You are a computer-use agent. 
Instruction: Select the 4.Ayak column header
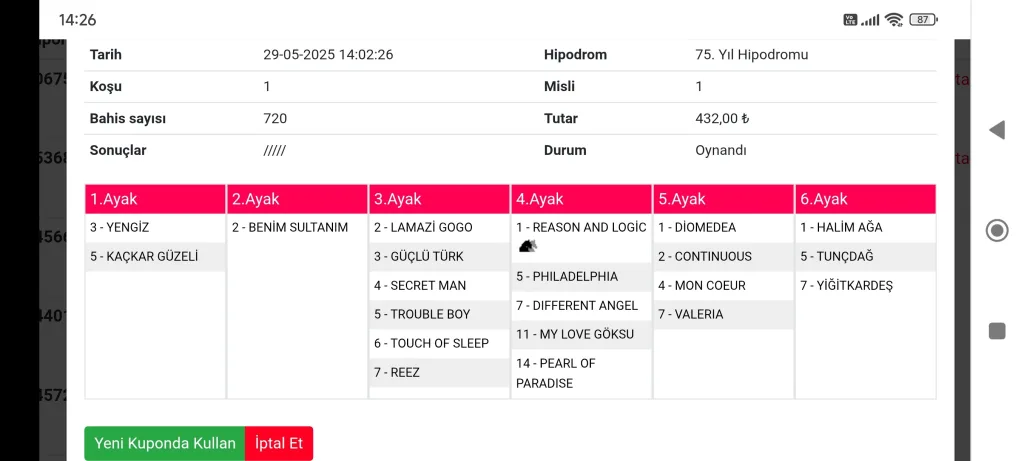pyautogui.click(x=581, y=199)
